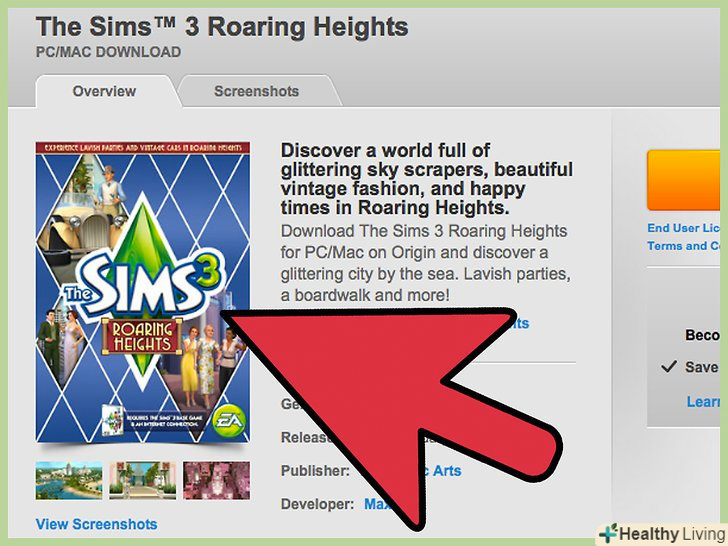Screen dimensions: 728x546
Task: Click the View Screenshots link
Action: 97,524
